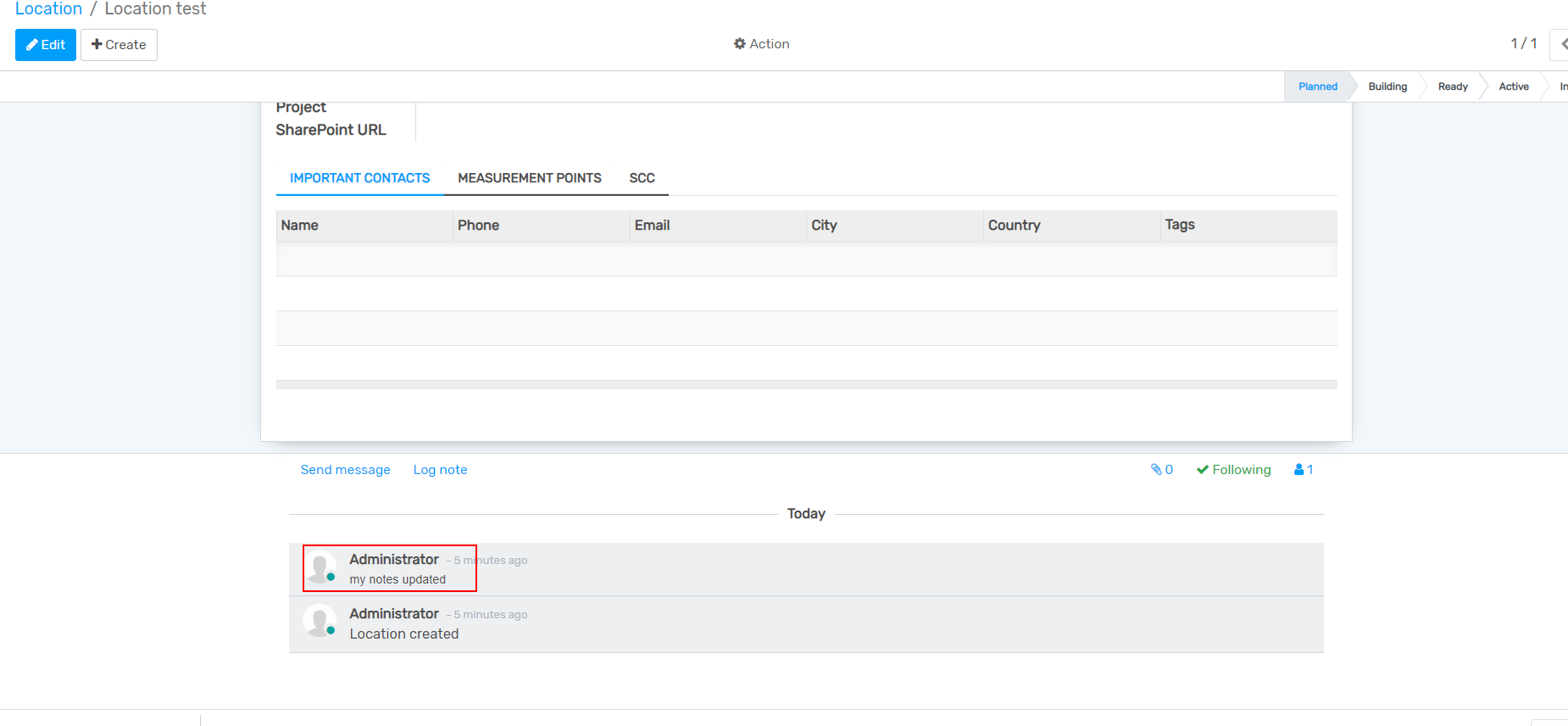
Task: Click Send message in chatter
Action: pos(345,470)
